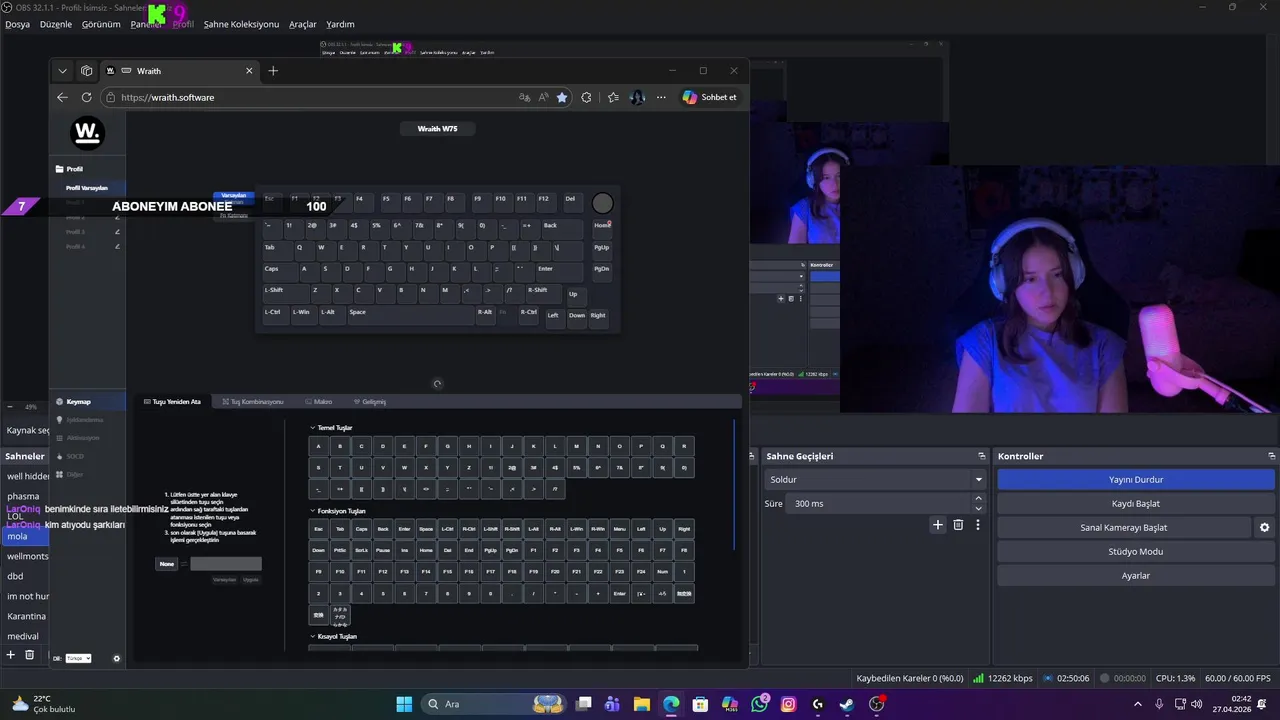Collapse the Fonksiyon Tuşları section
The height and width of the screenshot is (720, 1280).
(x=336, y=511)
